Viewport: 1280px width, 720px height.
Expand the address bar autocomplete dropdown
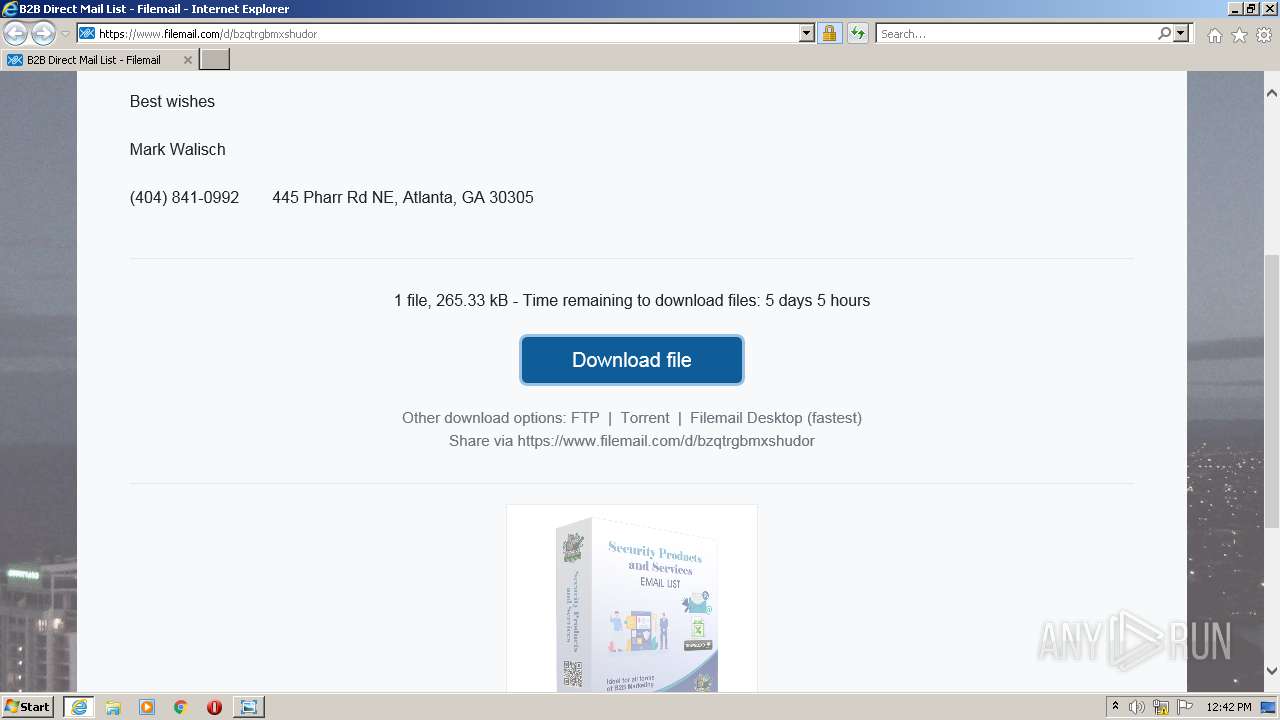click(x=807, y=33)
